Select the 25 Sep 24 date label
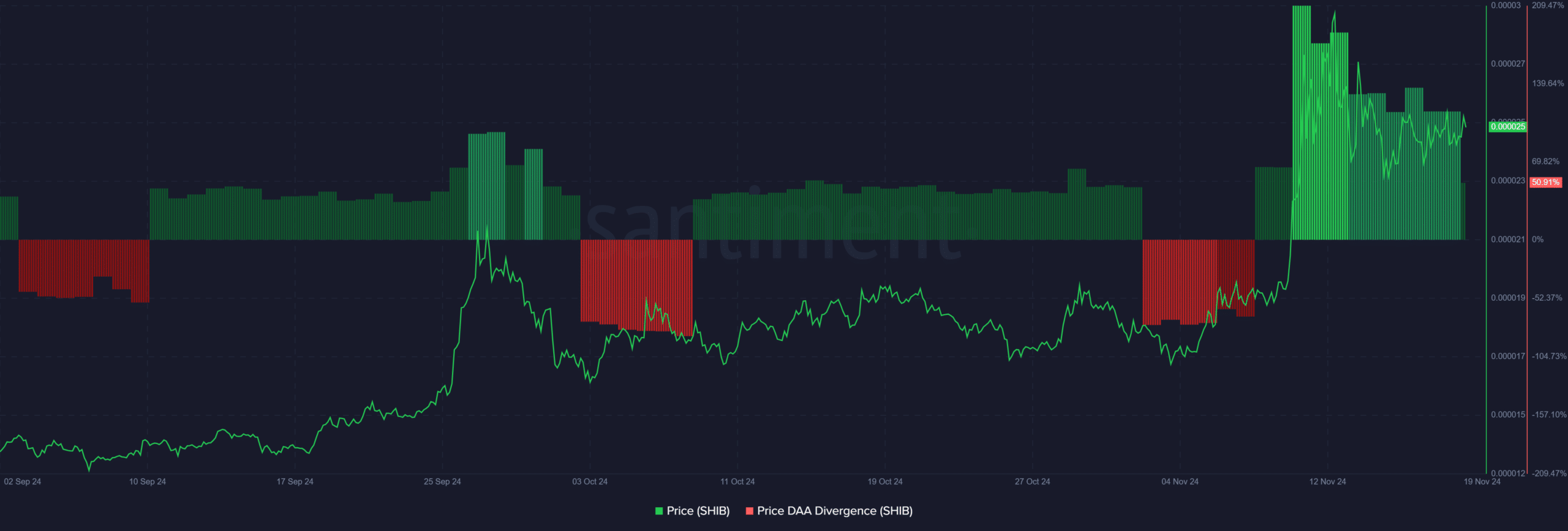 (442, 481)
